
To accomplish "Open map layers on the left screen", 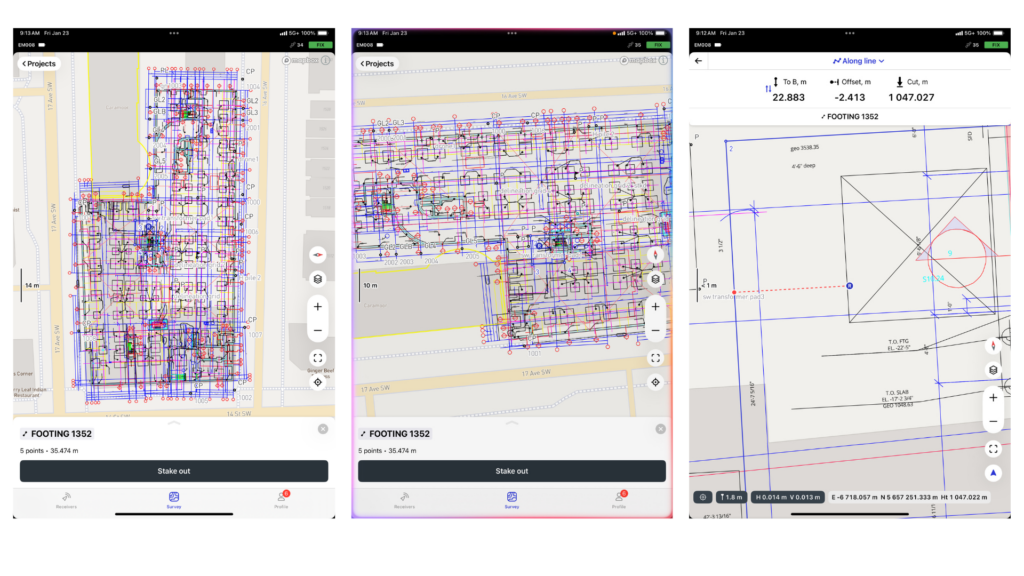I will (x=317, y=279).
